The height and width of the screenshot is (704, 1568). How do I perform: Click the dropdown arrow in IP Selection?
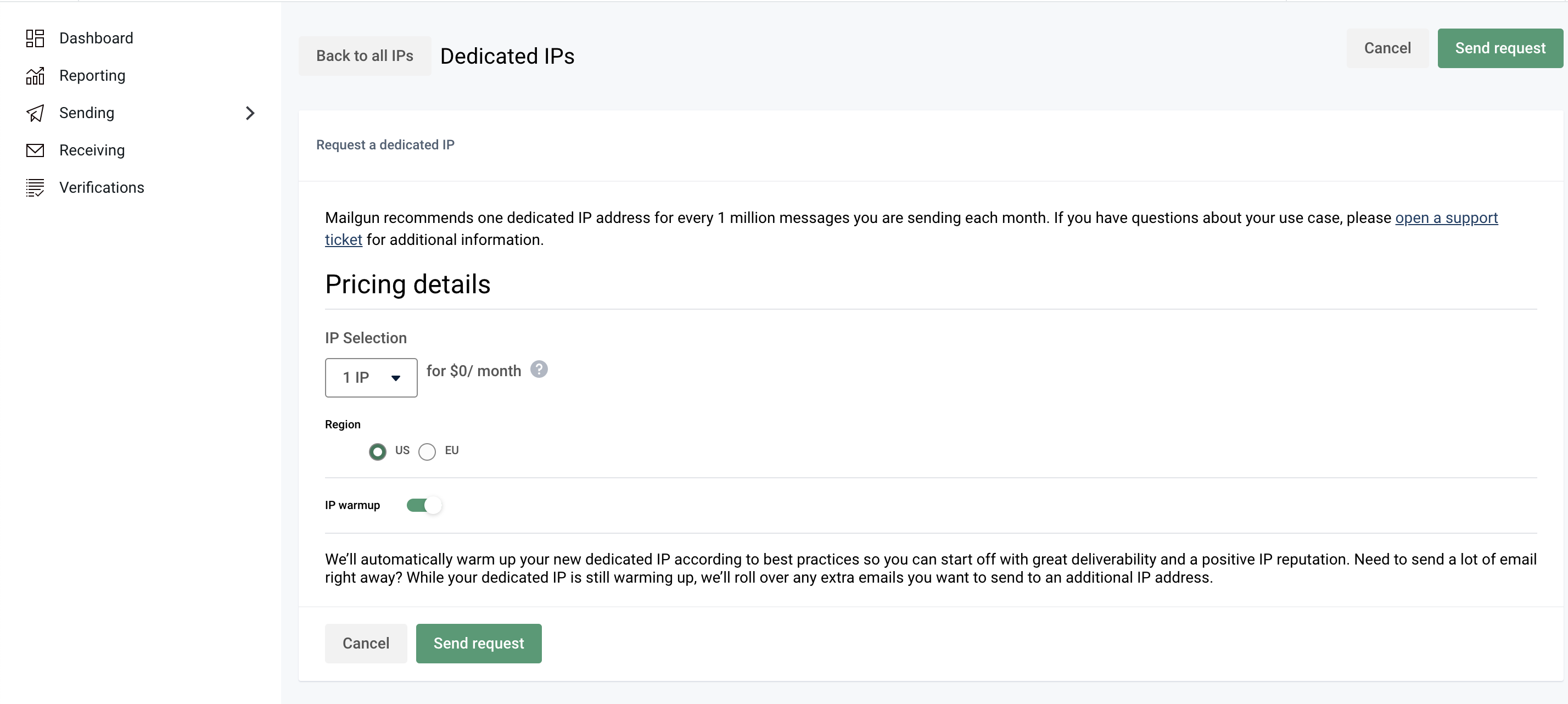pos(396,378)
